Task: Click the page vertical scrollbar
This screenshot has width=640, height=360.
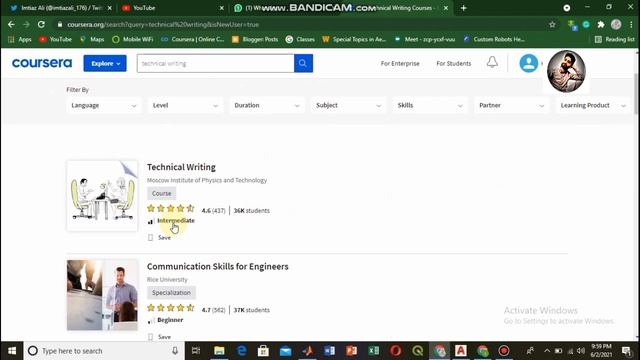Action: click(x=636, y=93)
